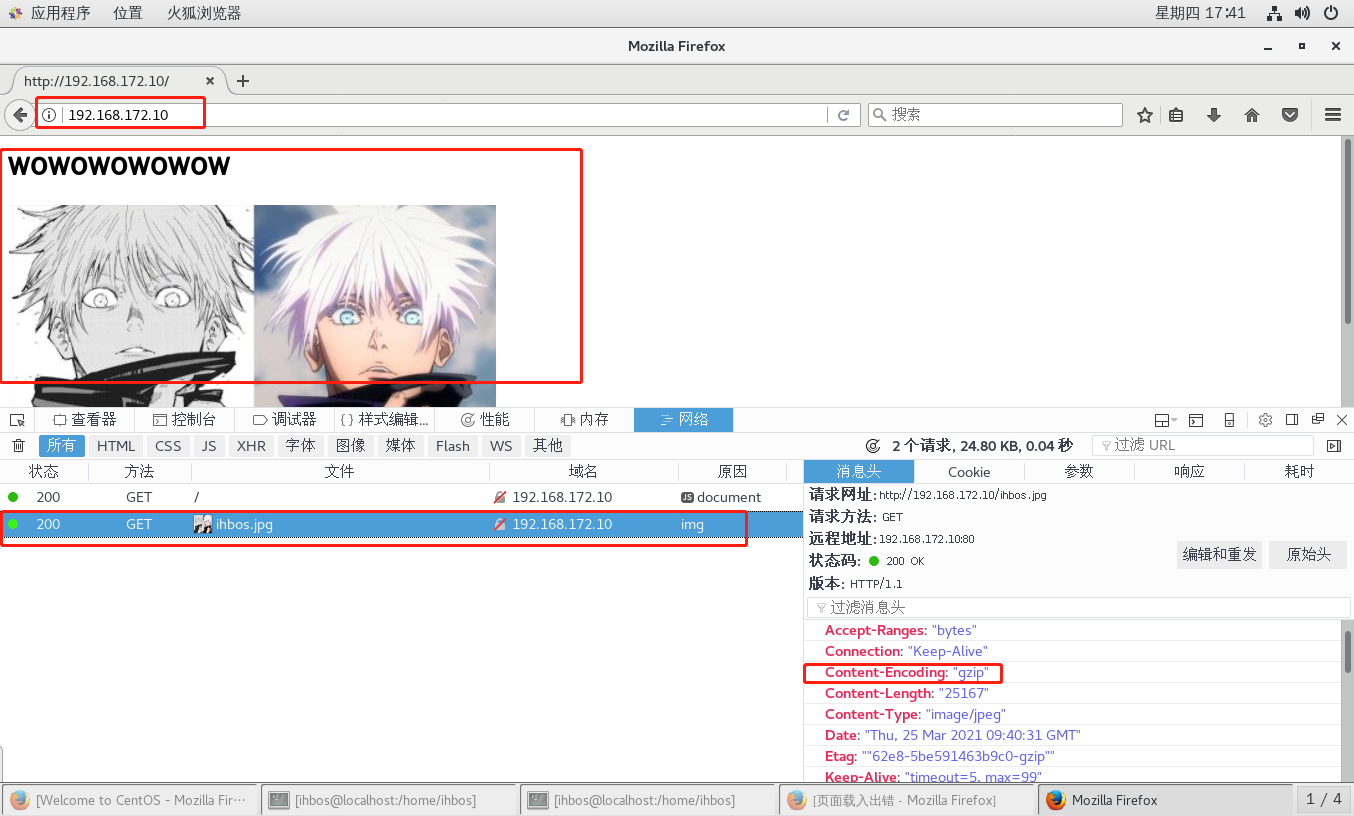Toggle the XHR request filter
The width and height of the screenshot is (1354, 816).
point(251,446)
